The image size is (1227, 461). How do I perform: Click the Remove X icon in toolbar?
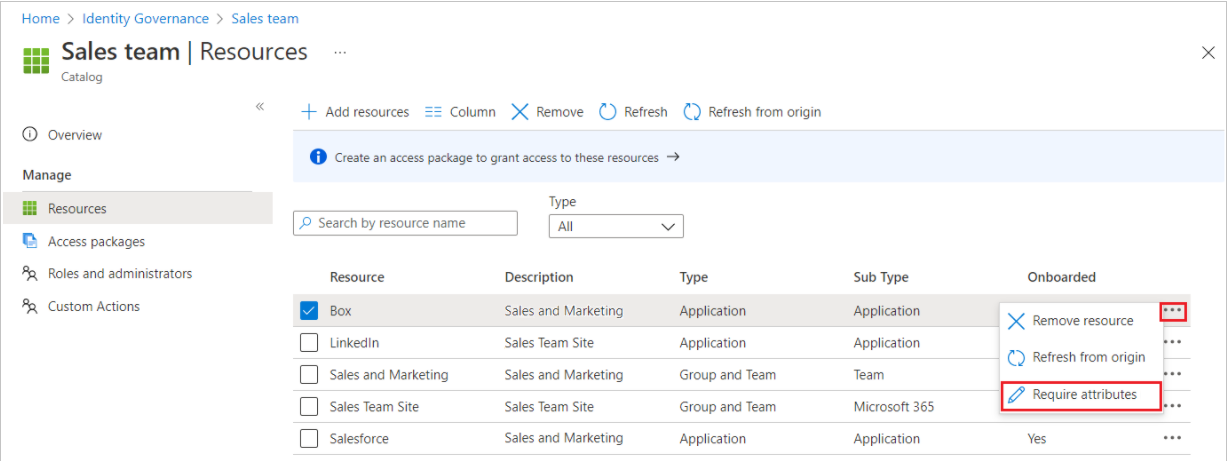point(520,112)
